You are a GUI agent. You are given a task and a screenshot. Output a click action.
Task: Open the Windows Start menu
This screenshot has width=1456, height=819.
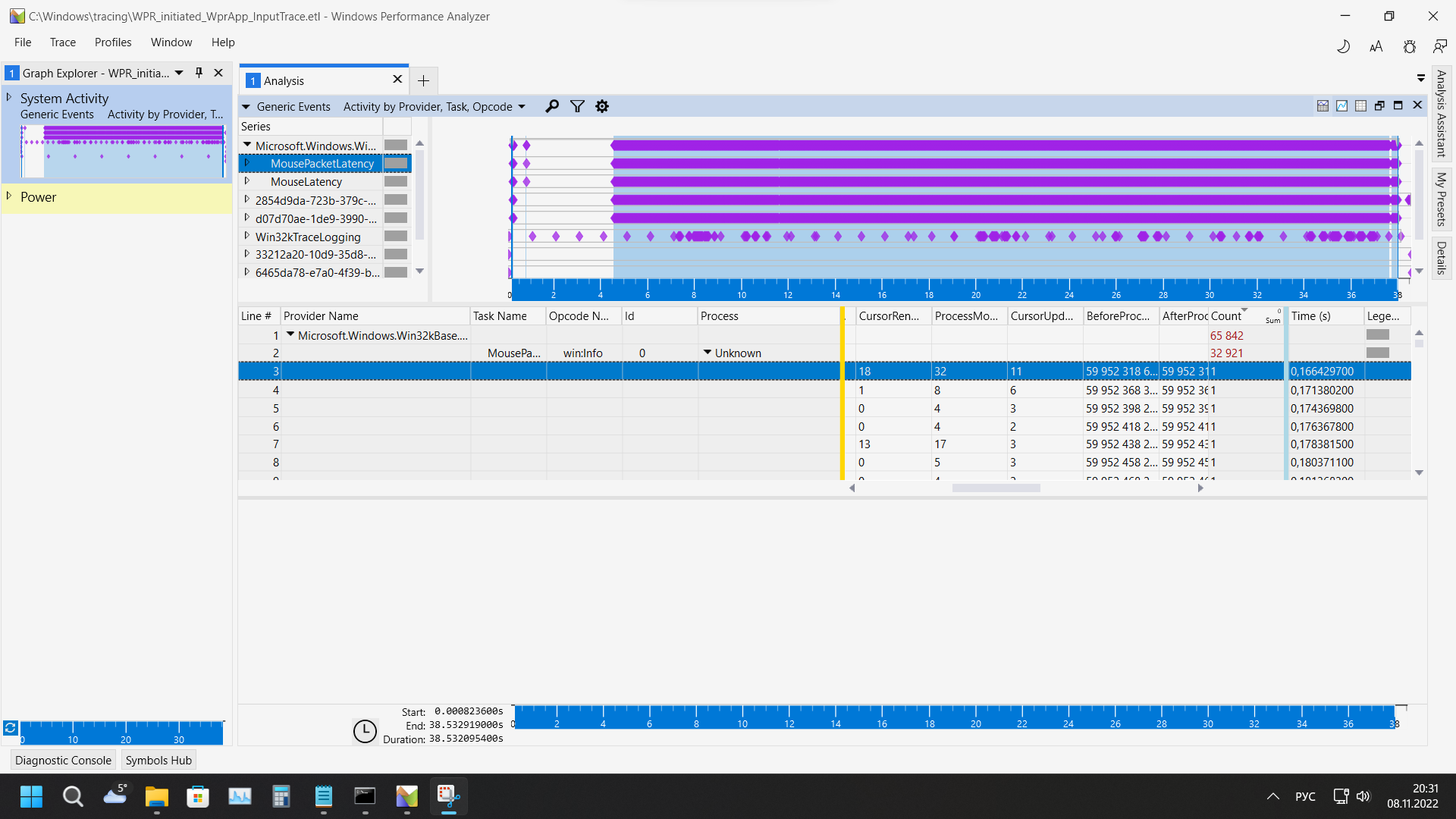pos(31,796)
